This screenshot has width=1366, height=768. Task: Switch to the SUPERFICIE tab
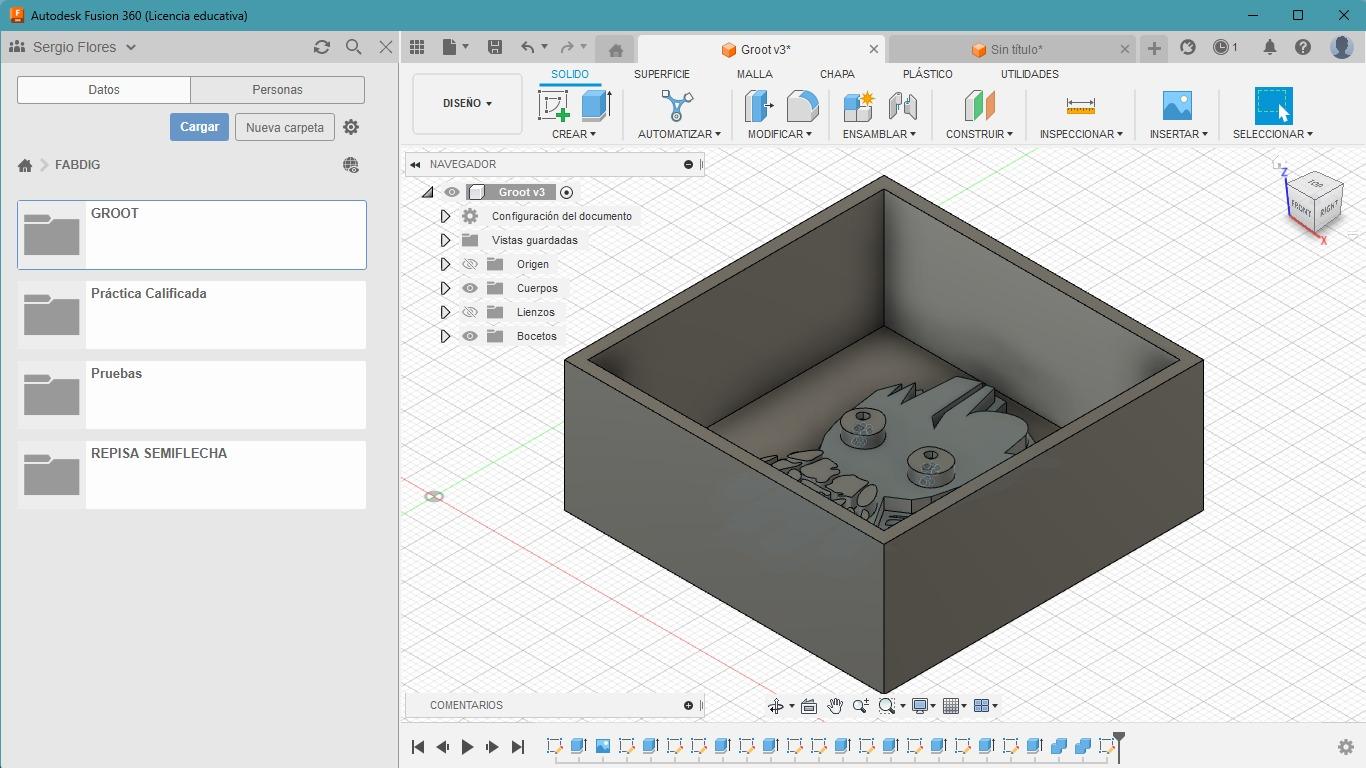point(662,74)
